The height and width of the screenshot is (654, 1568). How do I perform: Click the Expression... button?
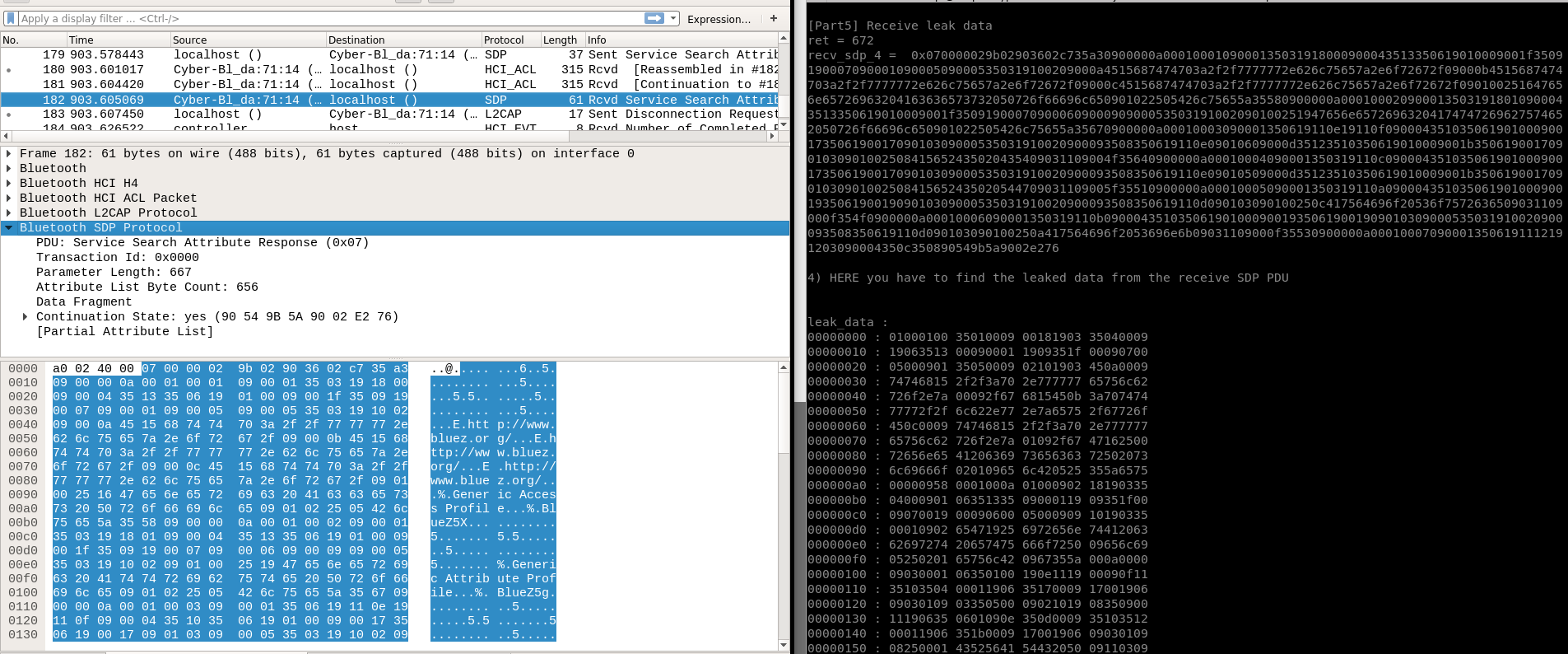[719, 19]
